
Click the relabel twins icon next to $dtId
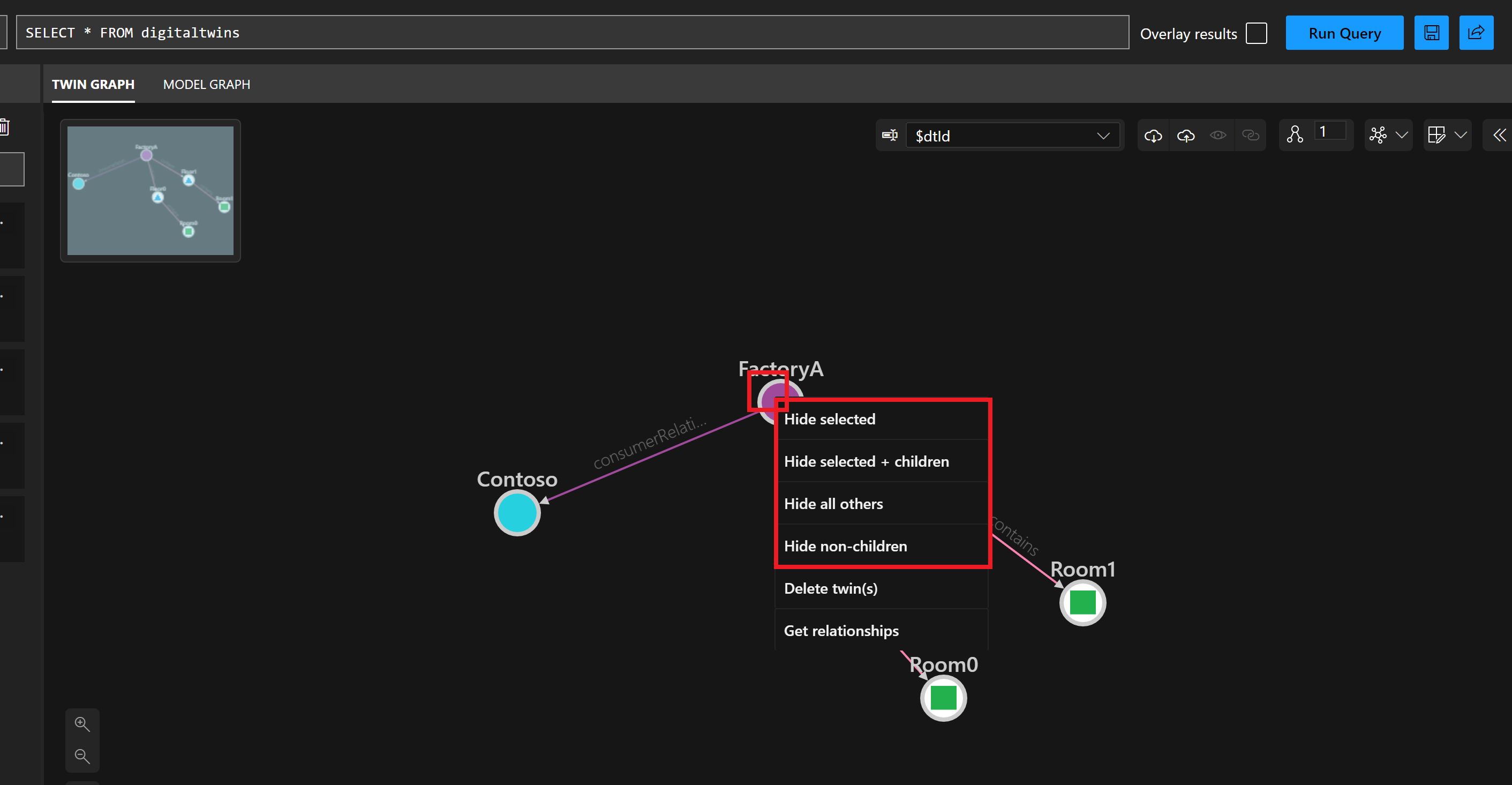(890, 135)
